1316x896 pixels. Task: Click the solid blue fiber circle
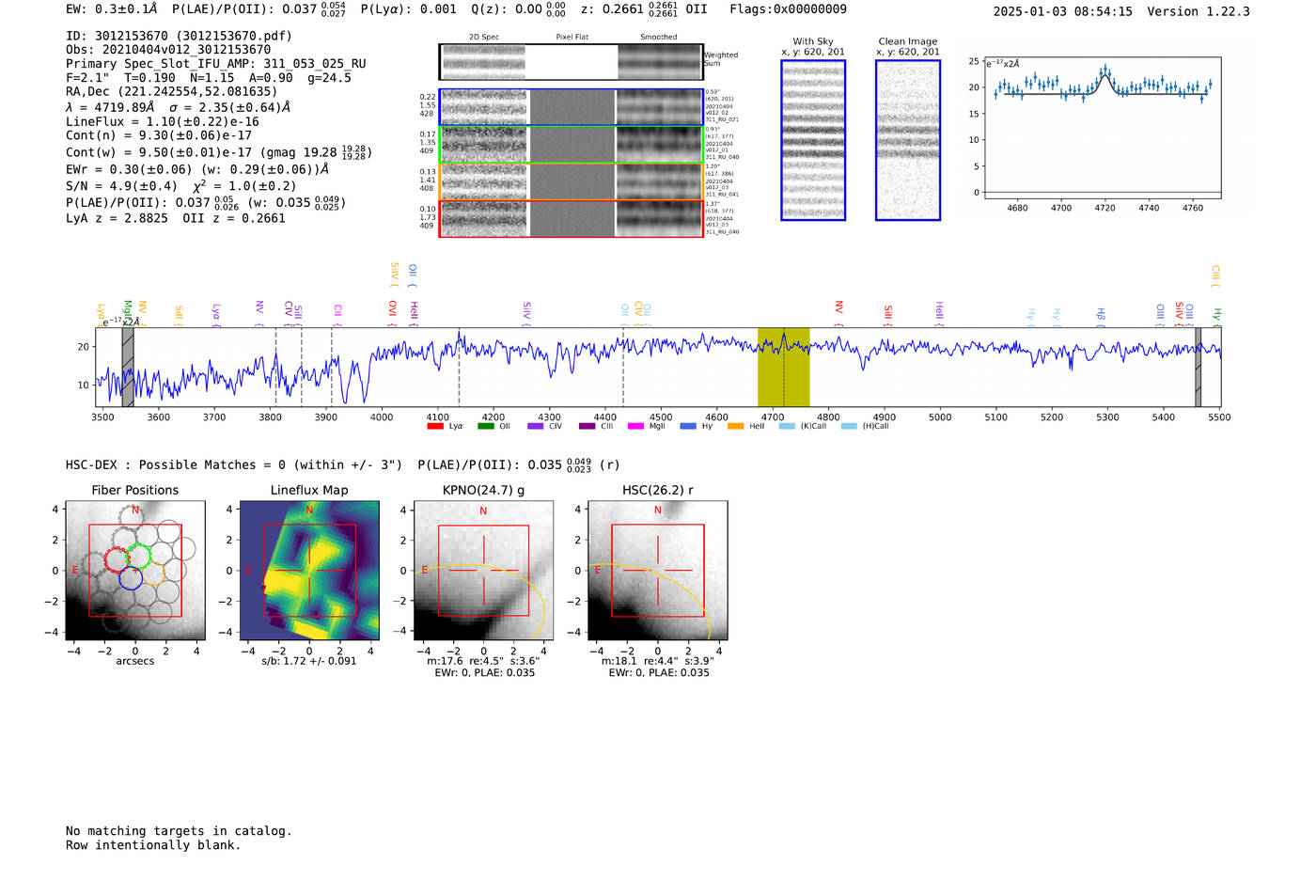[131, 578]
